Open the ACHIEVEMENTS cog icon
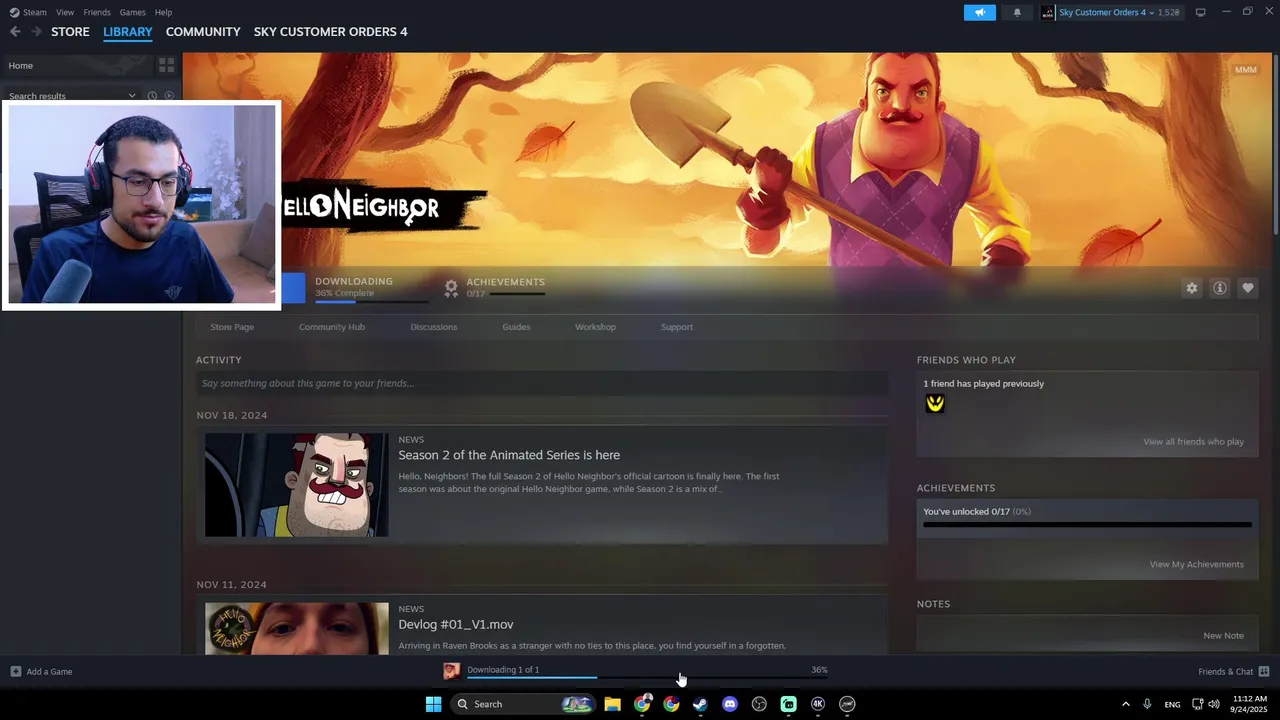 tap(451, 288)
